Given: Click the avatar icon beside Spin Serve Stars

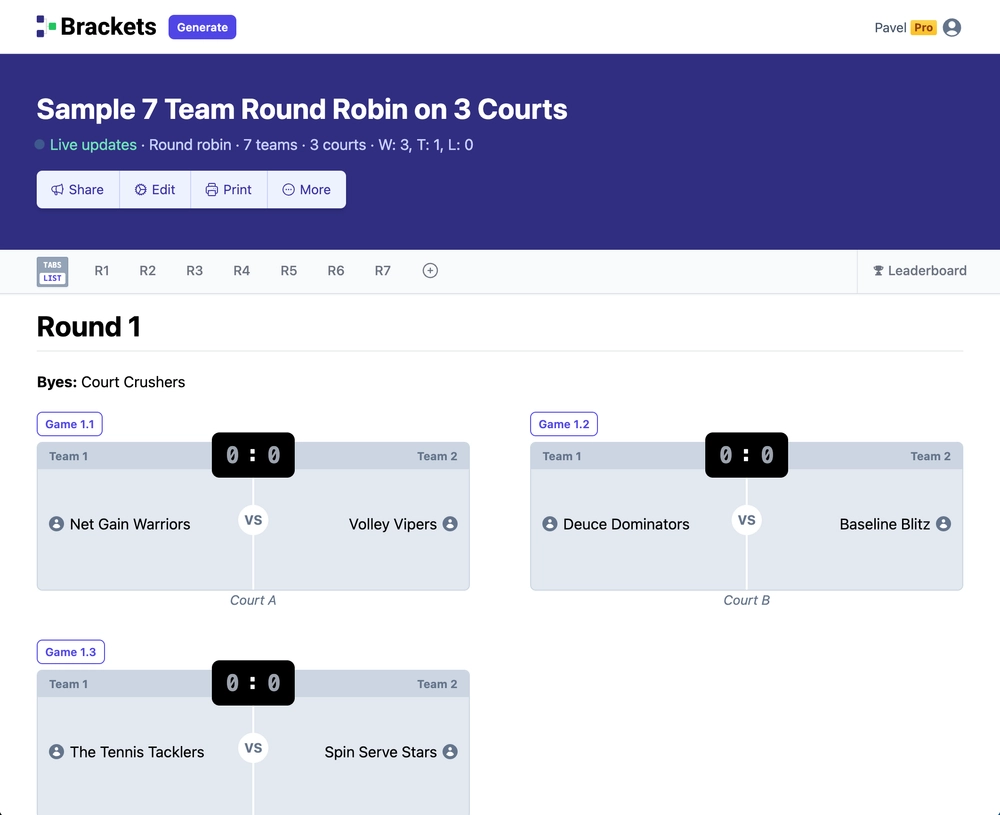Looking at the screenshot, I should [x=450, y=751].
